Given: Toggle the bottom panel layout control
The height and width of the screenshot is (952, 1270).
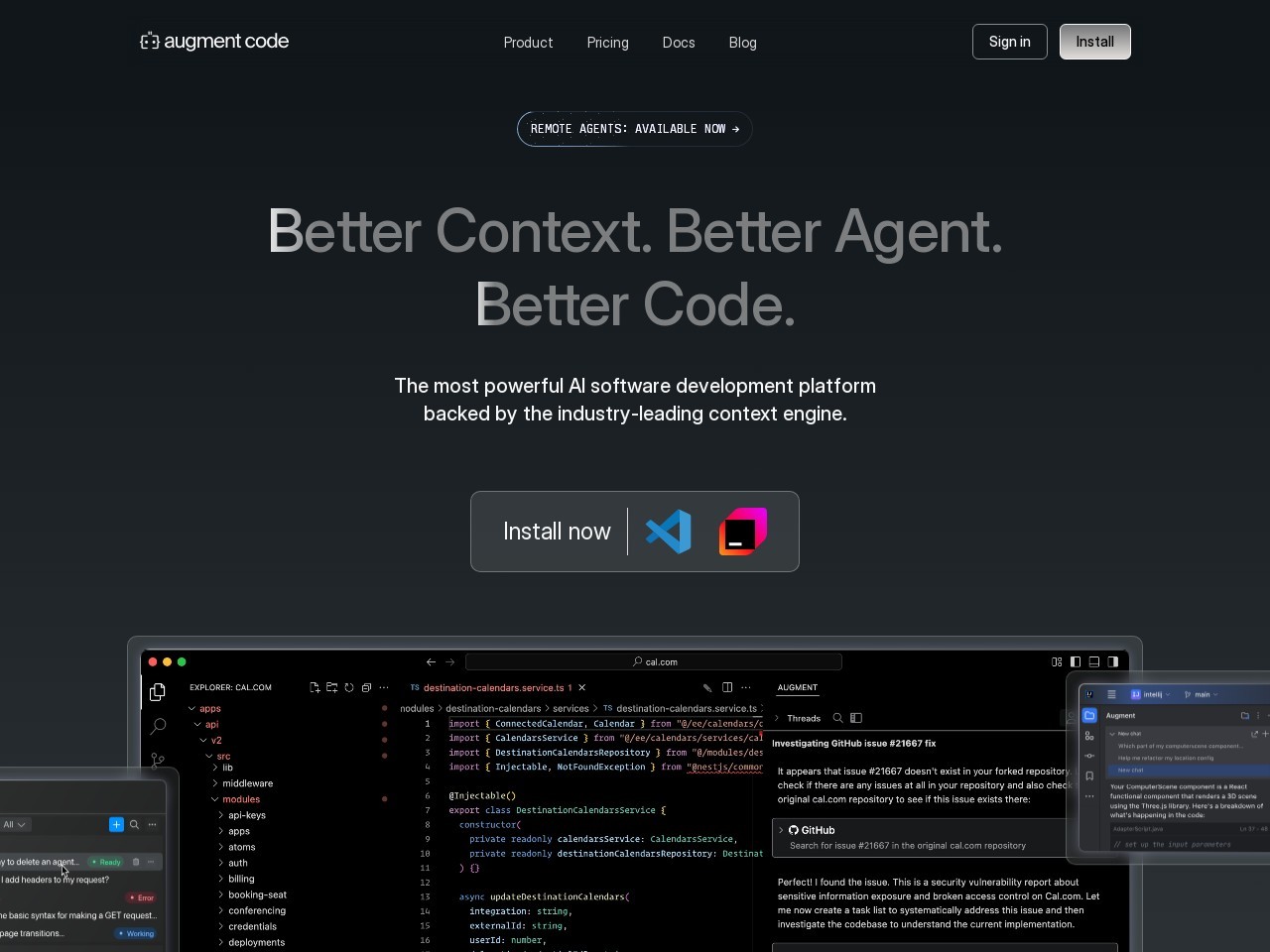Looking at the screenshot, I should click(1094, 661).
